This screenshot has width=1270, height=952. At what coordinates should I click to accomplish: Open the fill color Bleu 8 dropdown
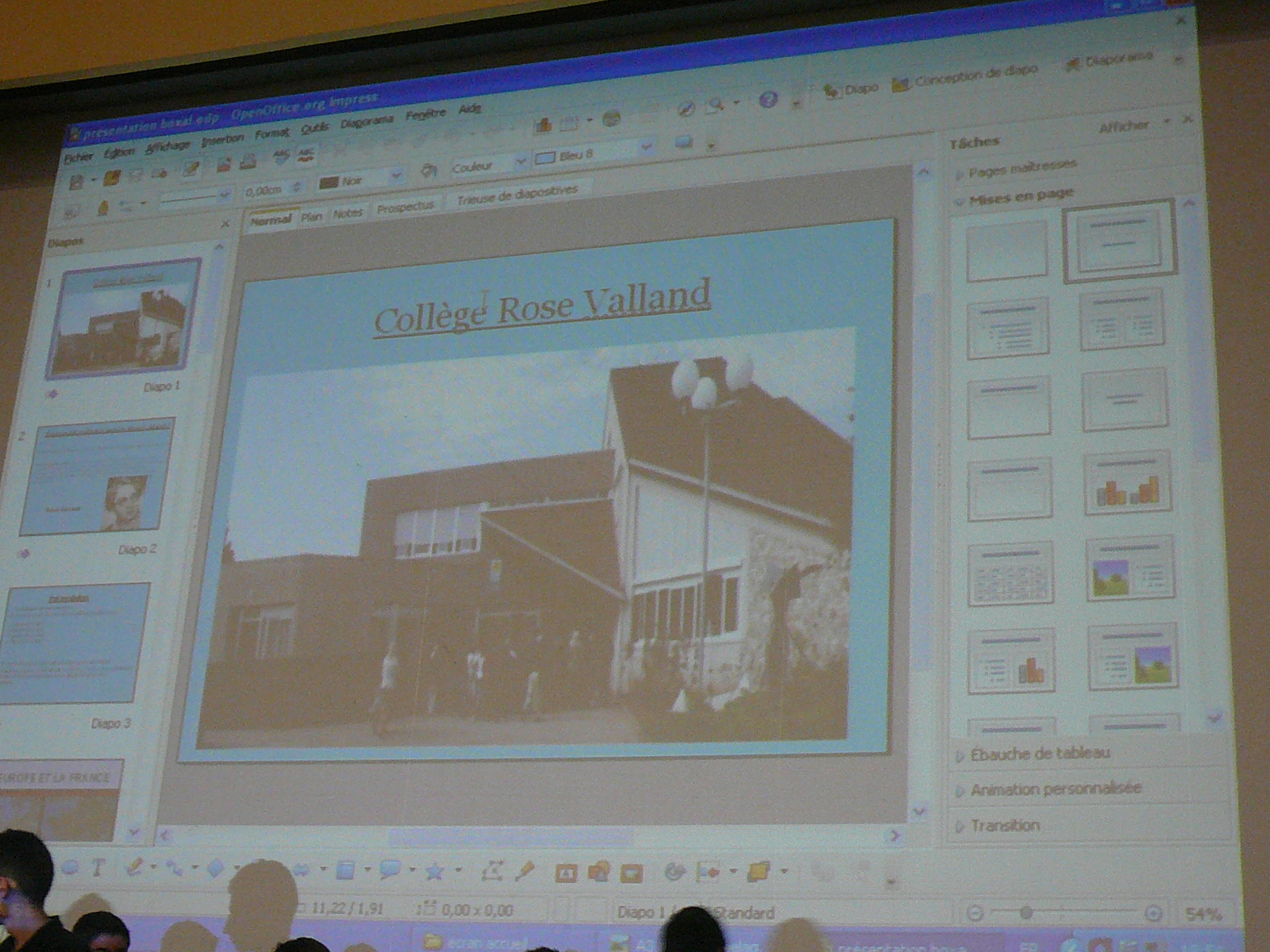tap(647, 148)
